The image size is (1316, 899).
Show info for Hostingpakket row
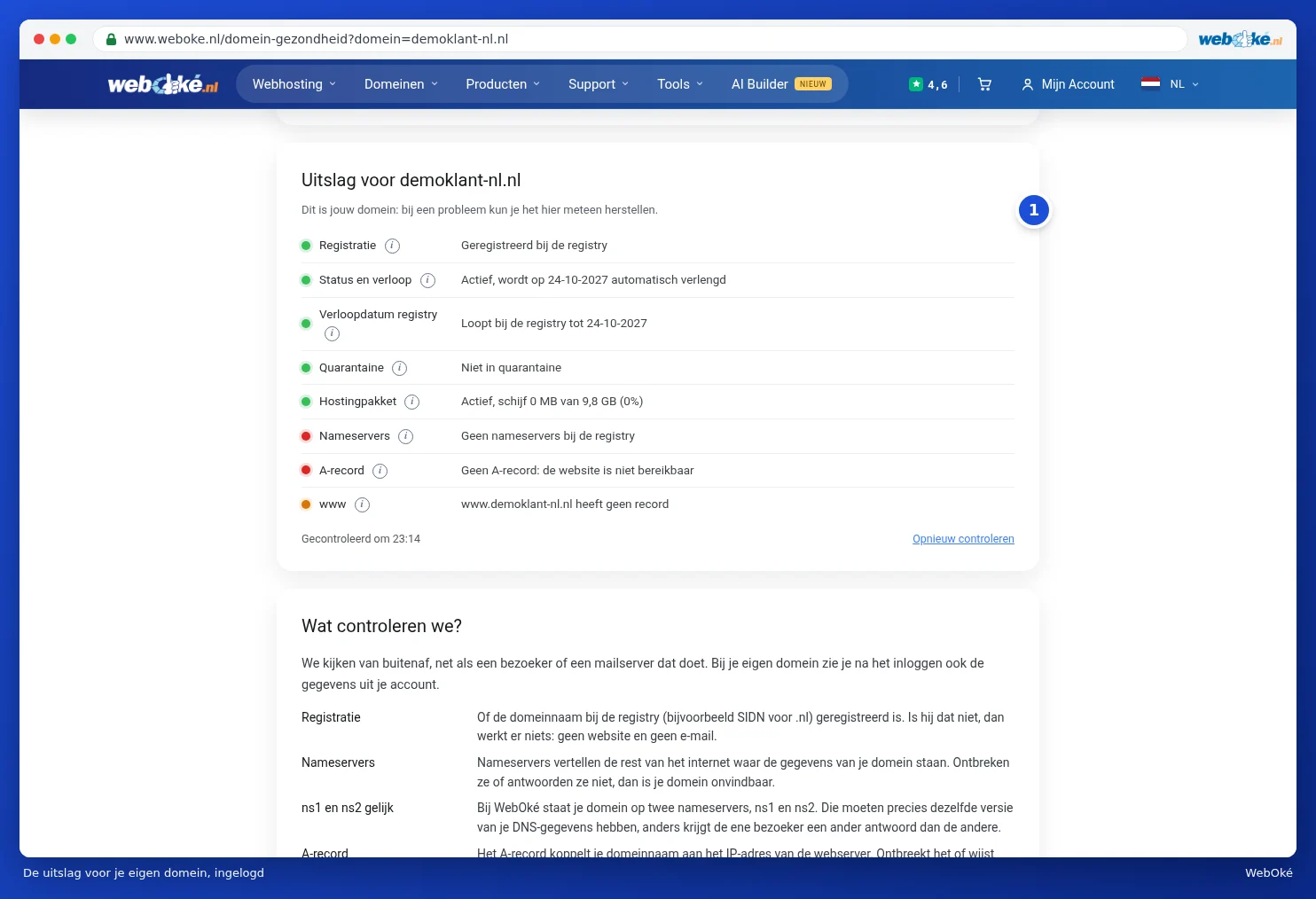pos(412,402)
